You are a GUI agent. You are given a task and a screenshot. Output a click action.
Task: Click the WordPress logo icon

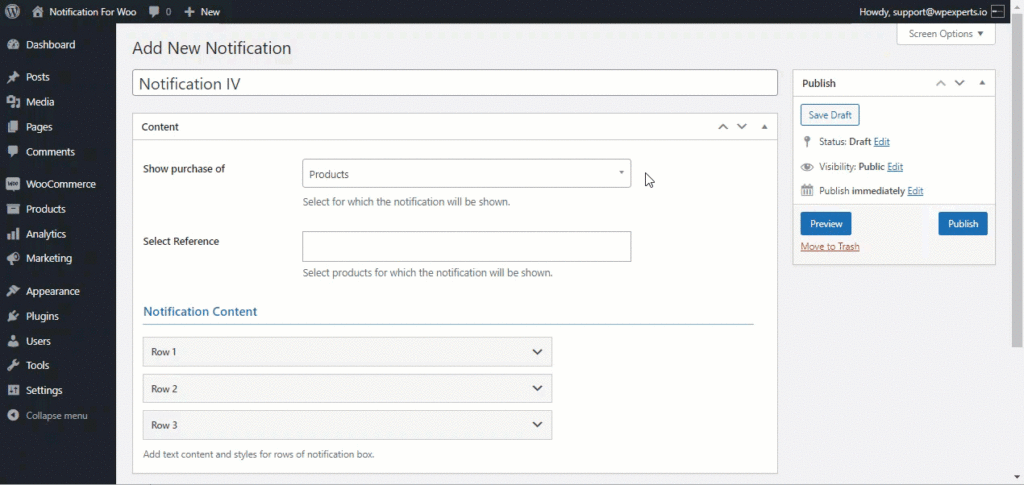pyautogui.click(x=12, y=12)
